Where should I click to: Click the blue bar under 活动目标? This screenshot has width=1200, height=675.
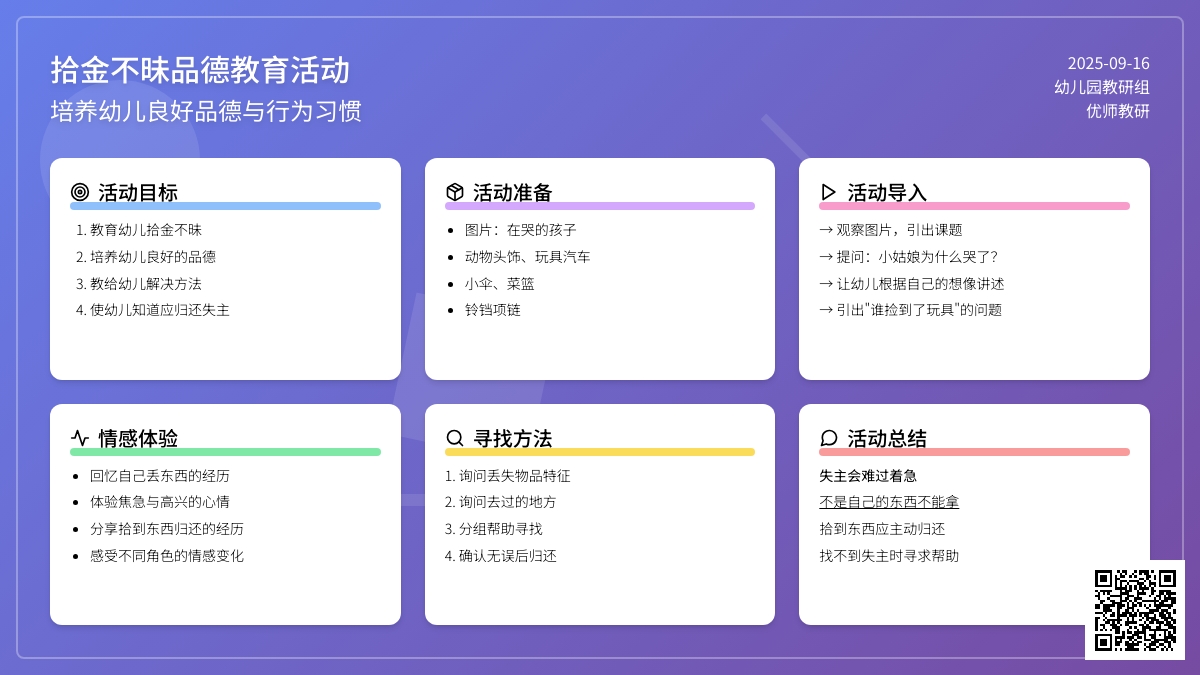pos(225,206)
